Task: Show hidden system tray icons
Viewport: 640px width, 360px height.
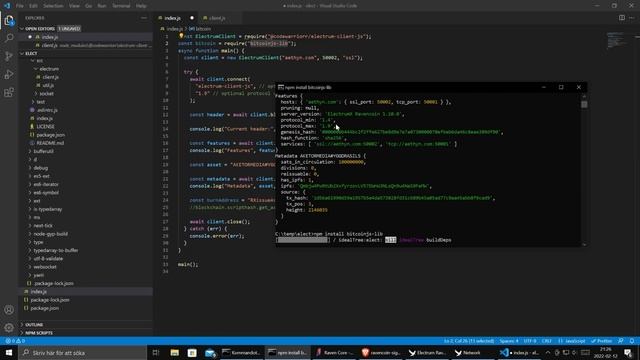Action: click(548, 353)
